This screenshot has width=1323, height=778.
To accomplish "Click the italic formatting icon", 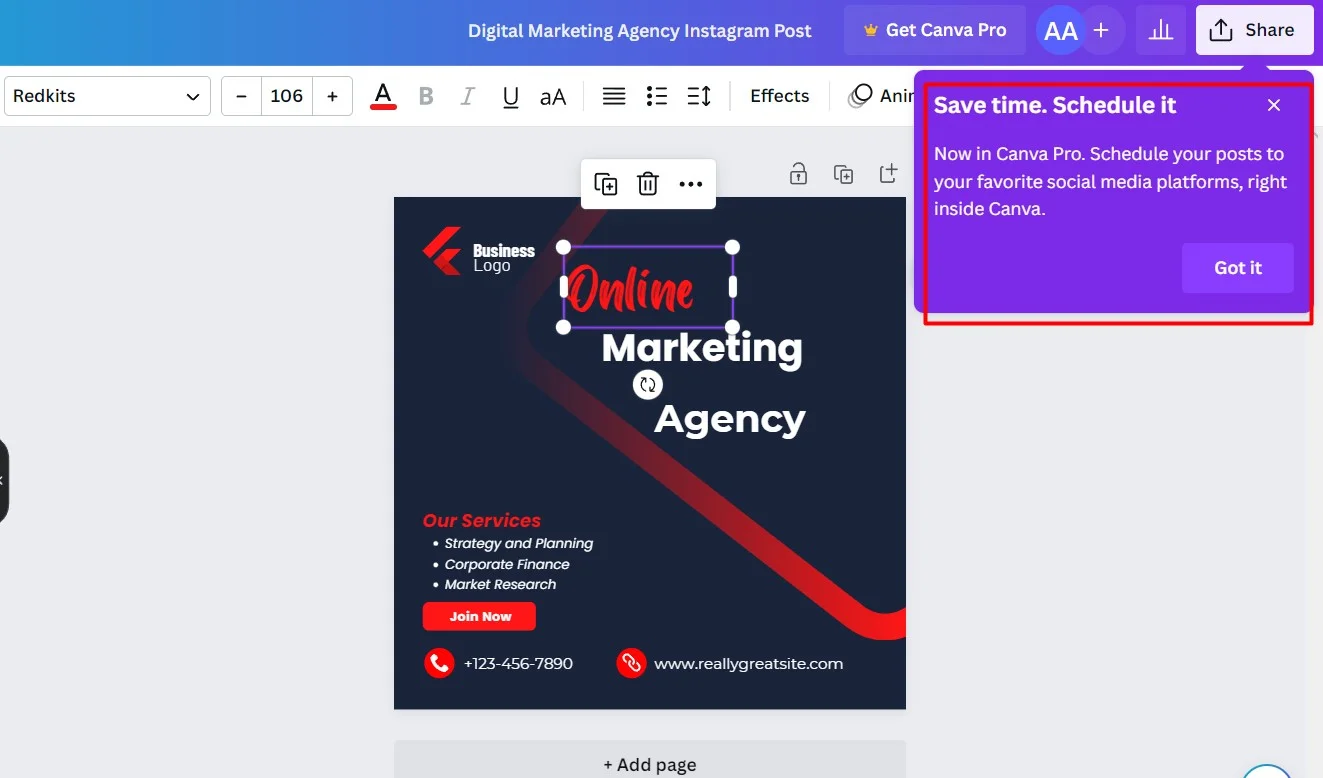I will pos(466,95).
